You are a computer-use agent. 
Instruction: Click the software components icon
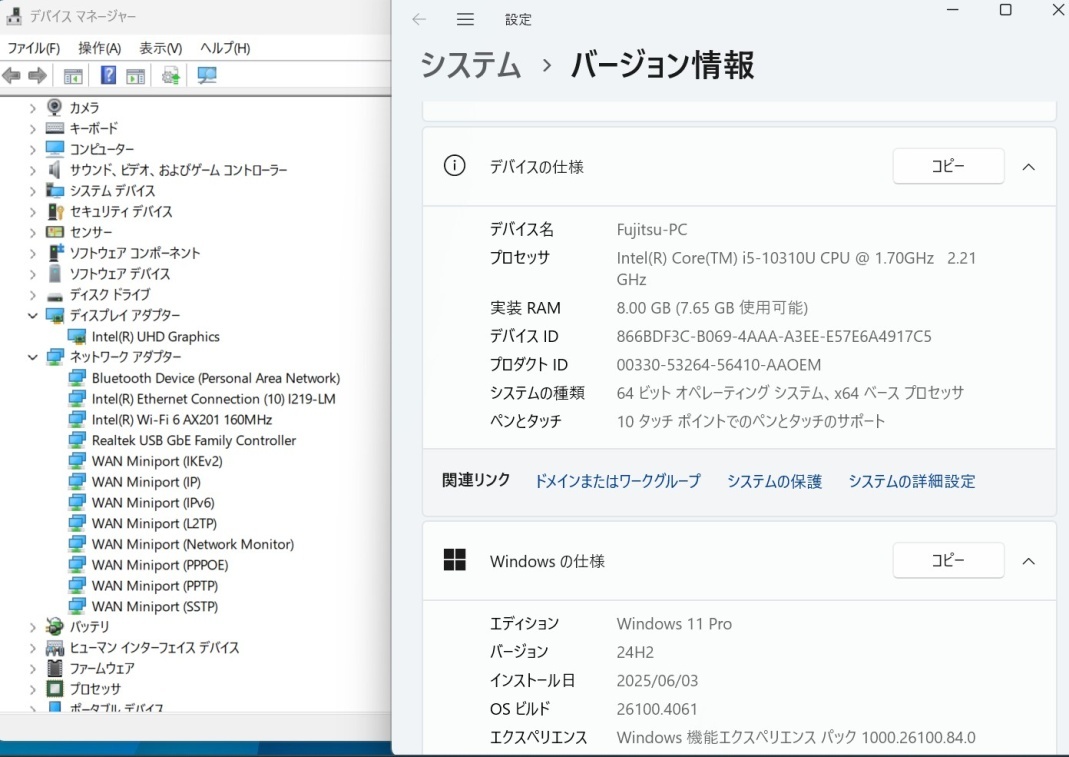click(55, 252)
